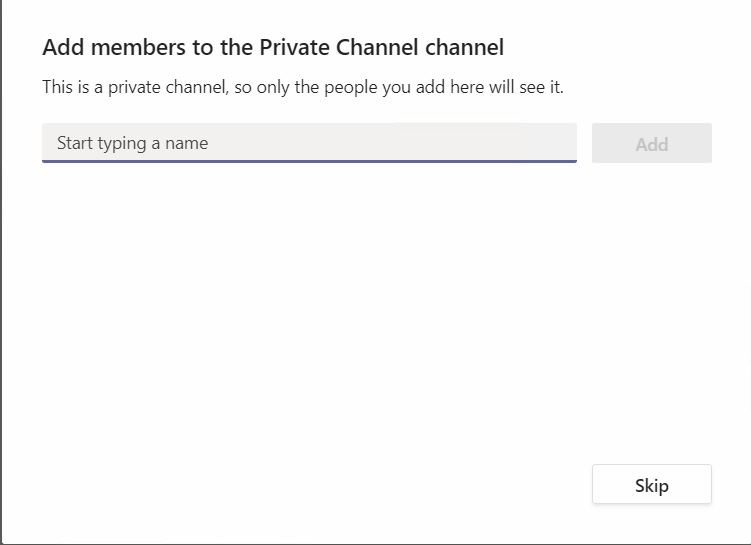Viewport: 751px width, 545px height.
Task: Click the private channel description text
Action: click(x=303, y=88)
